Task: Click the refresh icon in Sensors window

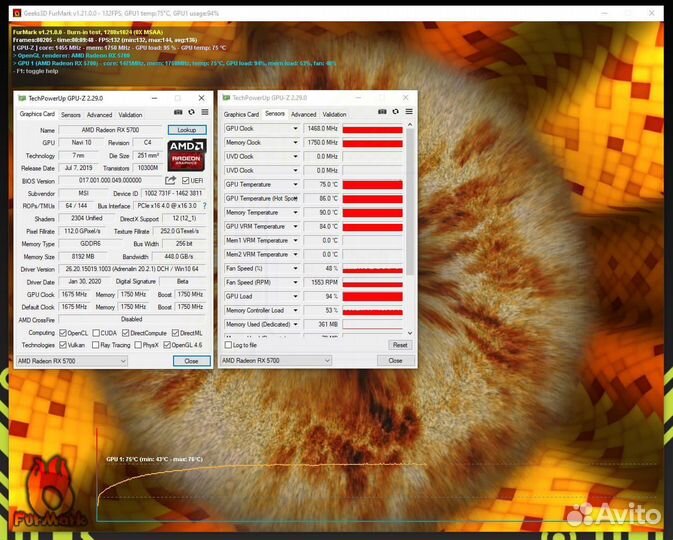Action: click(x=395, y=112)
